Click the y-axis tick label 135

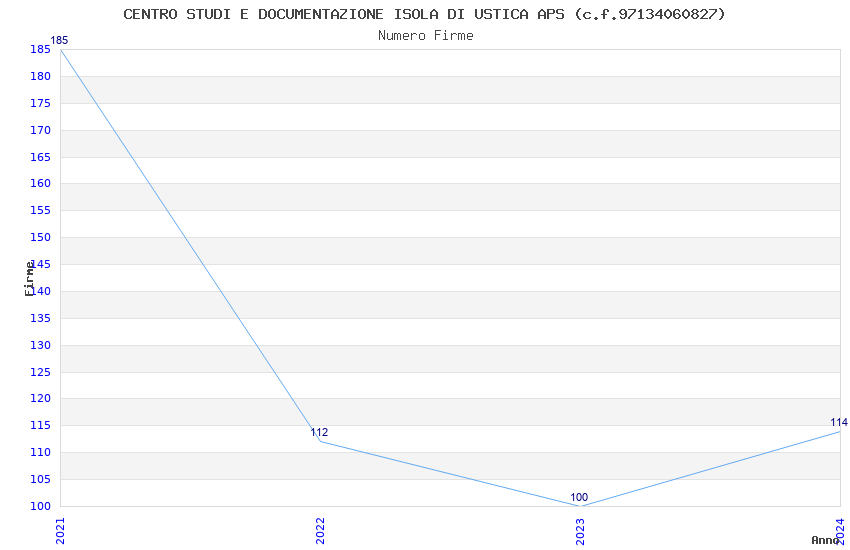40,318
